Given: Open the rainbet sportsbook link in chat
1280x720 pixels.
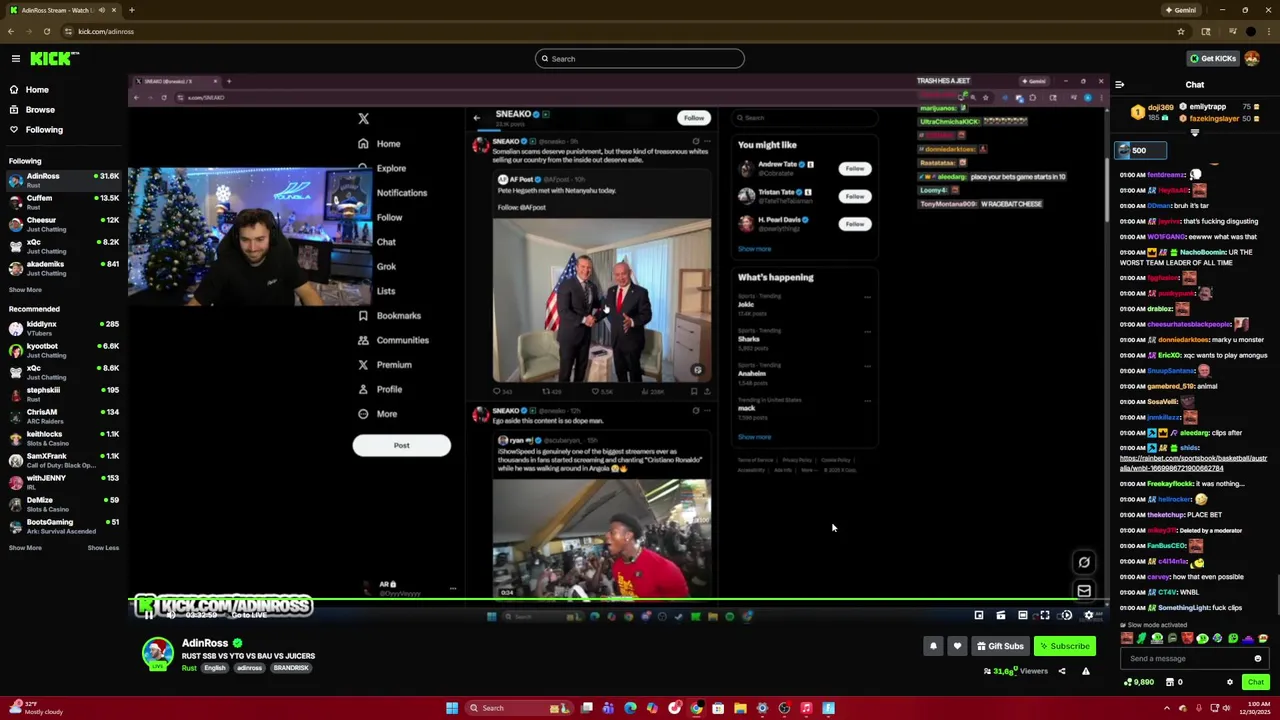Looking at the screenshot, I should pyautogui.click(x=1193, y=463).
